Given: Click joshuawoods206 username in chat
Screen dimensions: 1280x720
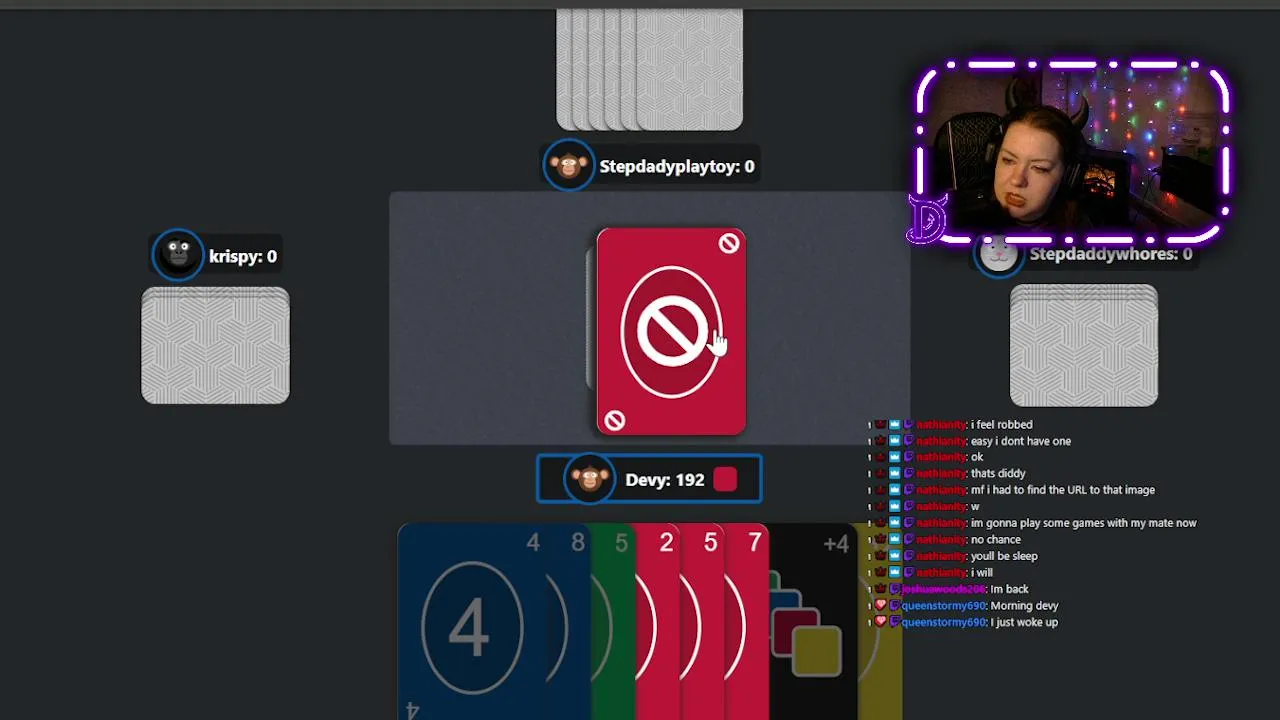Looking at the screenshot, I should pos(943,589).
